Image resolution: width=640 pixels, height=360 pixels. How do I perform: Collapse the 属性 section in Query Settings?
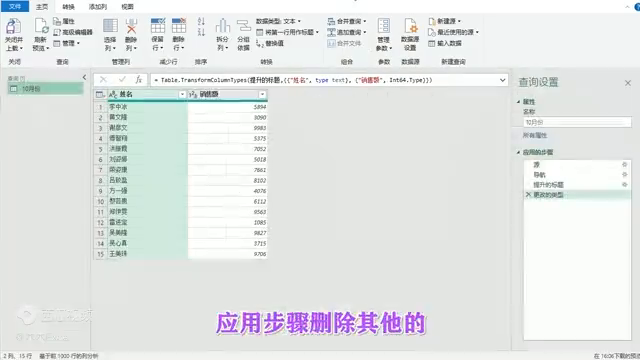(518, 102)
